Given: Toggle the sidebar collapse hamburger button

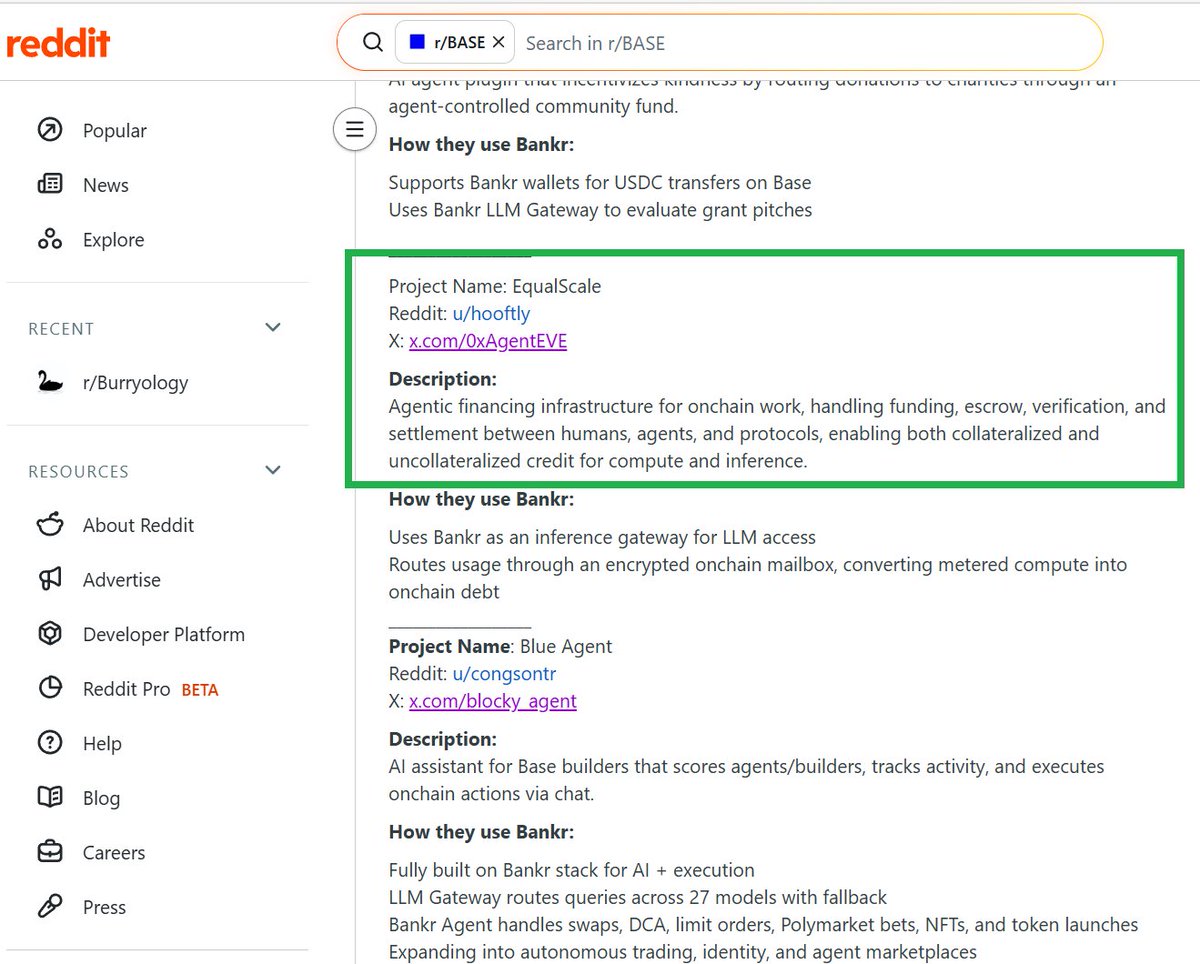Looking at the screenshot, I should 354,129.
